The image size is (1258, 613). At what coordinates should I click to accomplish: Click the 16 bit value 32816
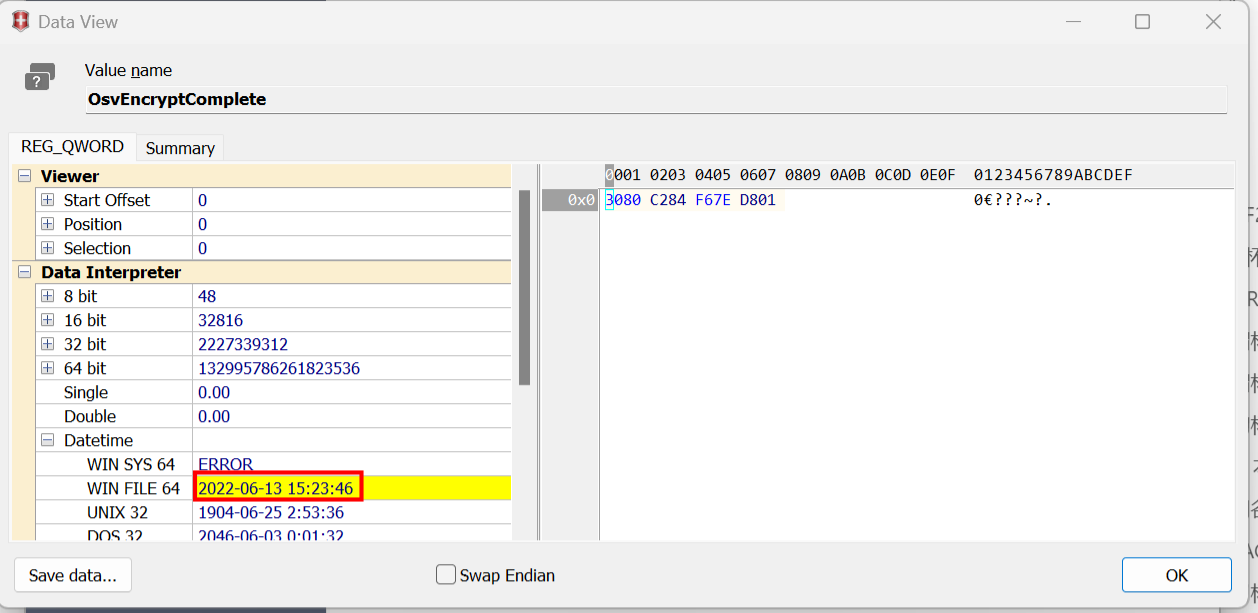[221, 320]
